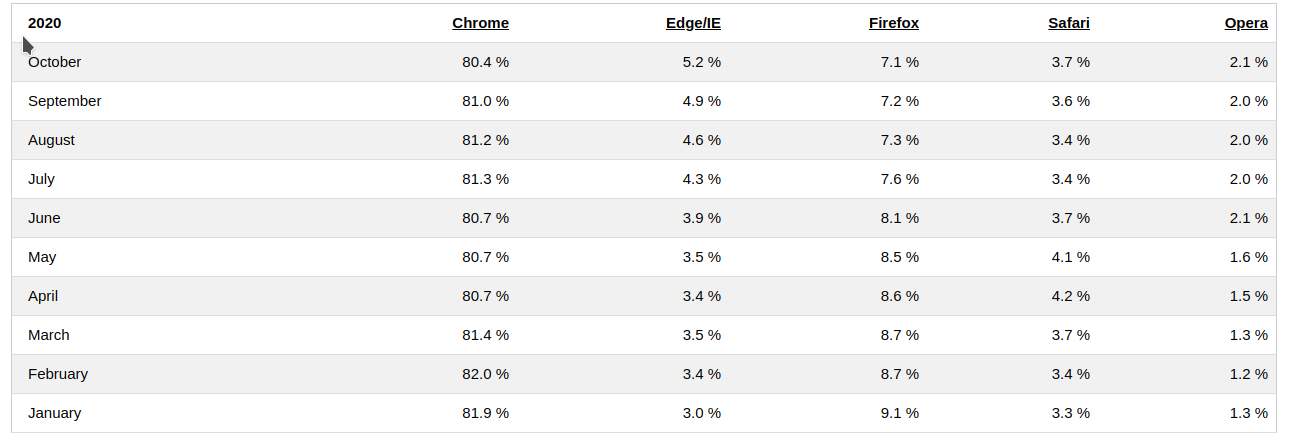Viewport: 1297px width, 433px height.
Task: Click the Opera column link
Action: pos(1246,23)
